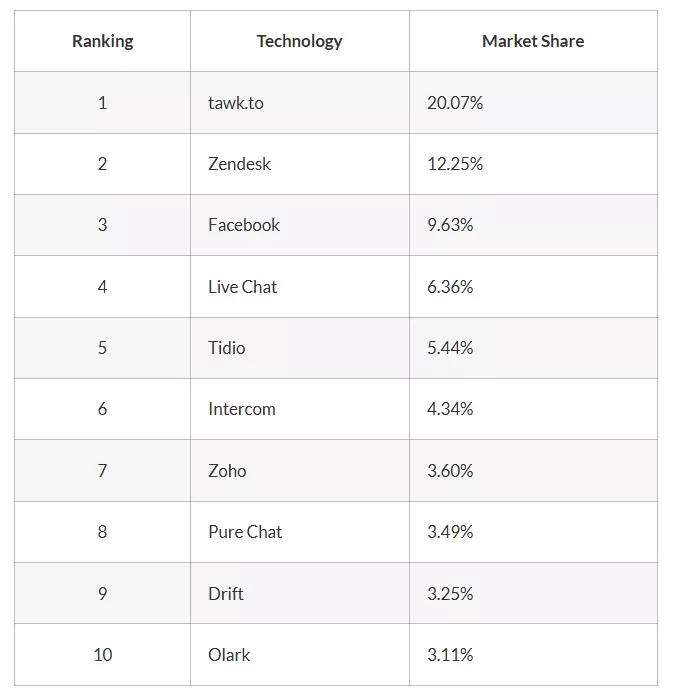The width and height of the screenshot is (677, 697).
Task: Click the 9.63% market share value
Action: 450,225
